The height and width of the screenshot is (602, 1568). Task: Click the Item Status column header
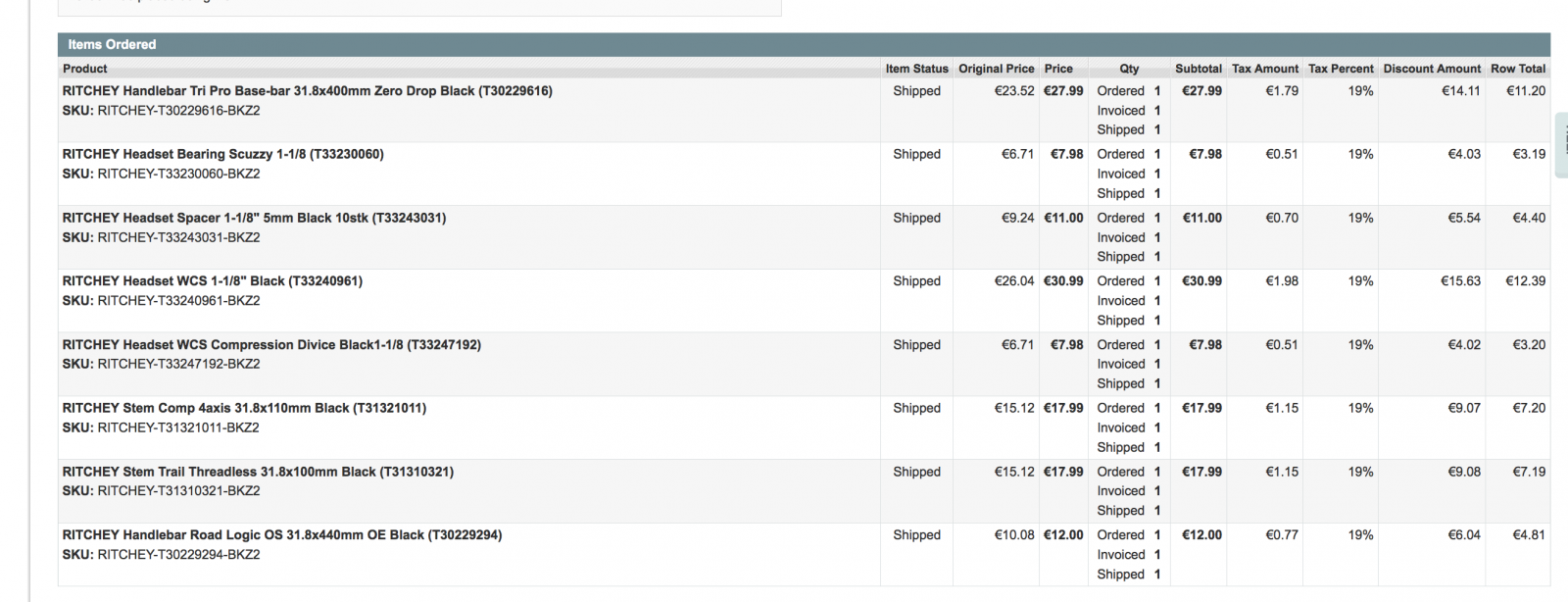pos(916,69)
